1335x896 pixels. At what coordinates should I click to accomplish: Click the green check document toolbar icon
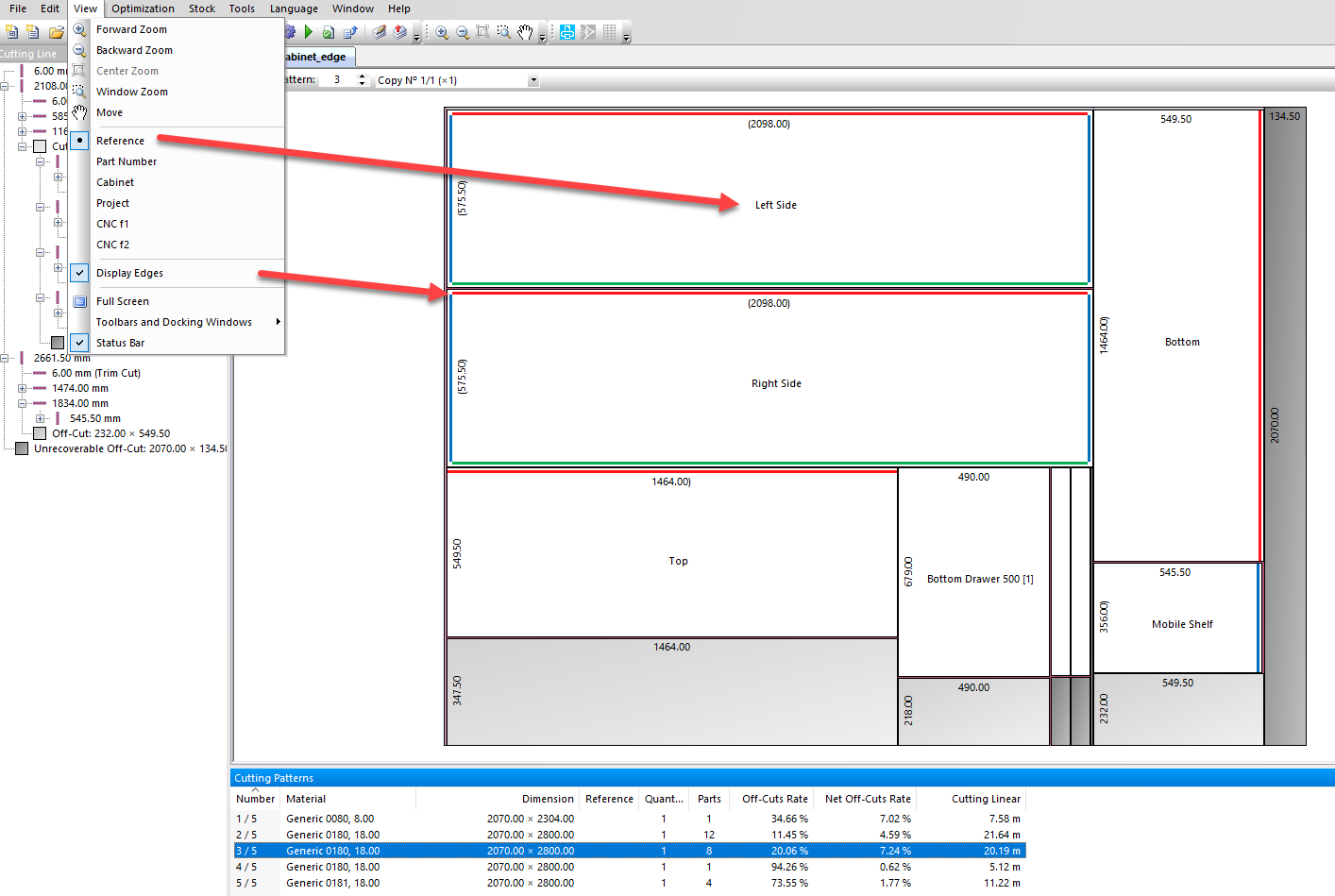pyautogui.click(x=329, y=32)
